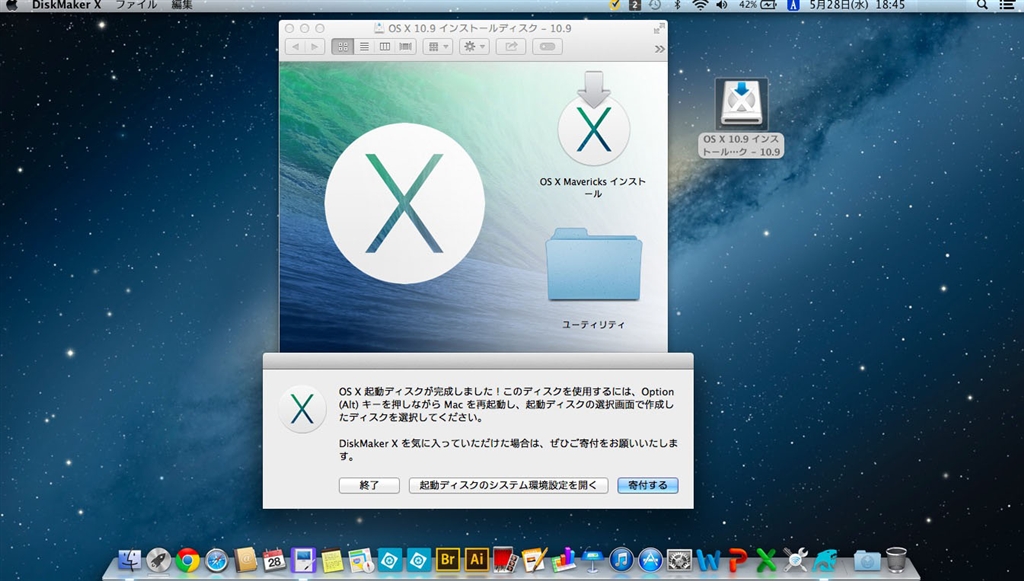This screenshot has height=581, width=1024.
Task: Click the full screen arrows in Finder window
Action: [659, 28]
